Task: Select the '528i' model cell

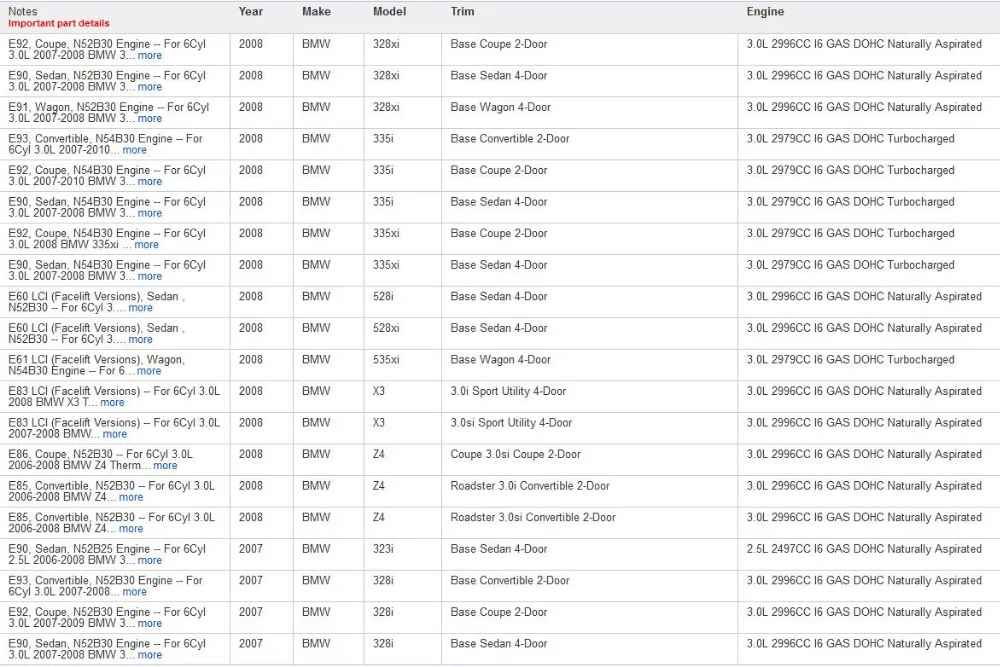Action: (383, 297)
